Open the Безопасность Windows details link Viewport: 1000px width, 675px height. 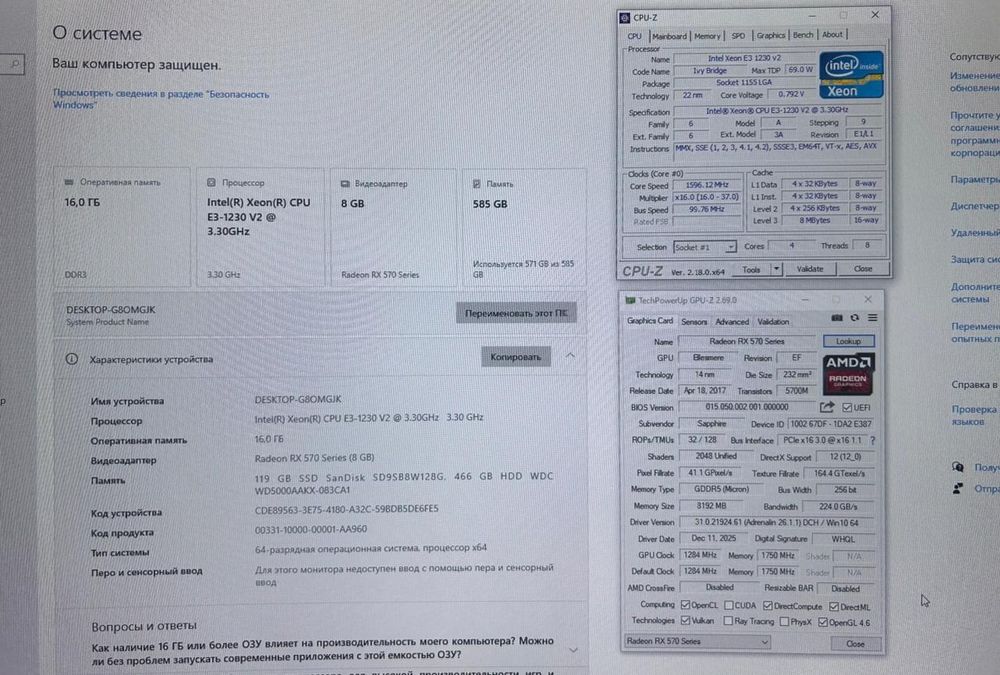click(161, 99)
